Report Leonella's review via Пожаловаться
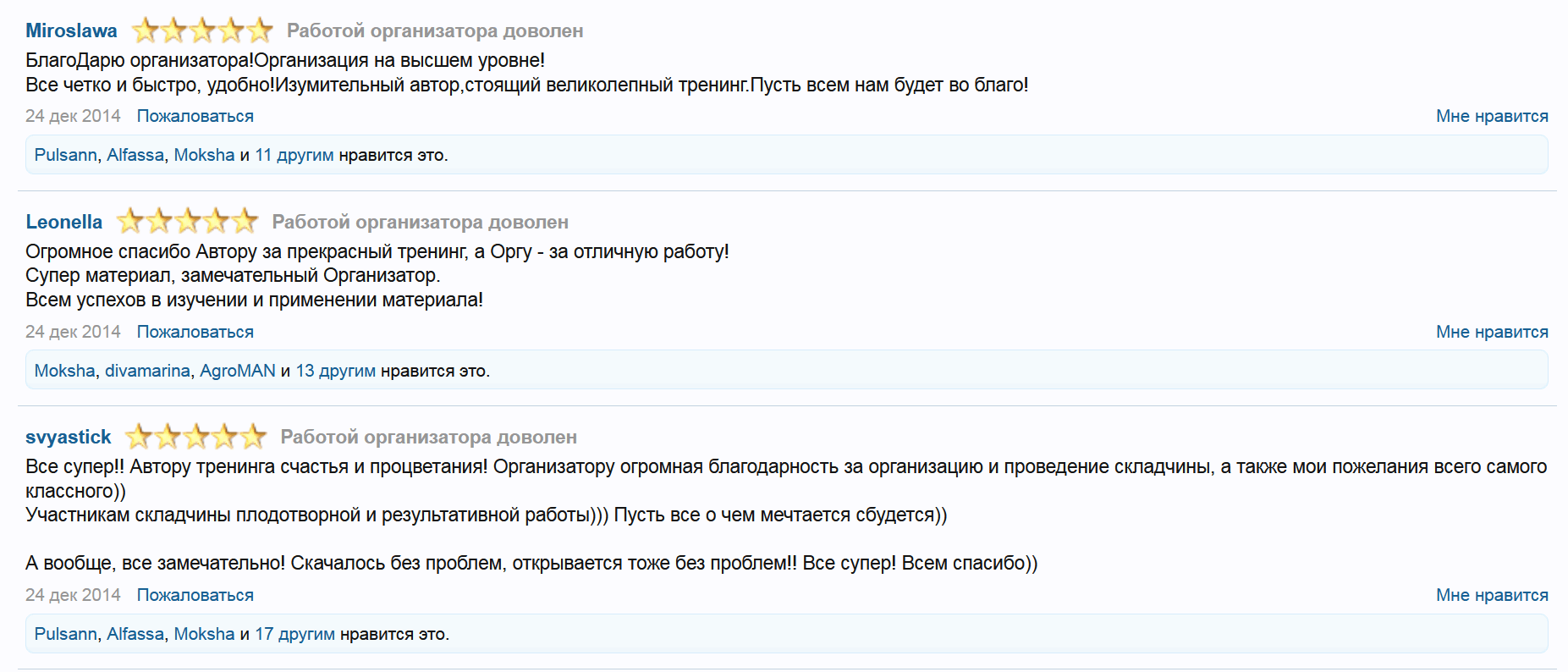The height and width of the screenshot is (672, 1568). 195,332
